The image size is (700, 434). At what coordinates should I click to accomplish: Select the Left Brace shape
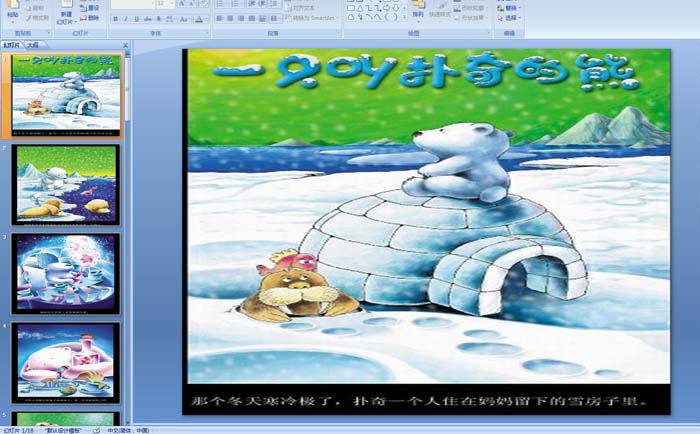pos(387,17)
